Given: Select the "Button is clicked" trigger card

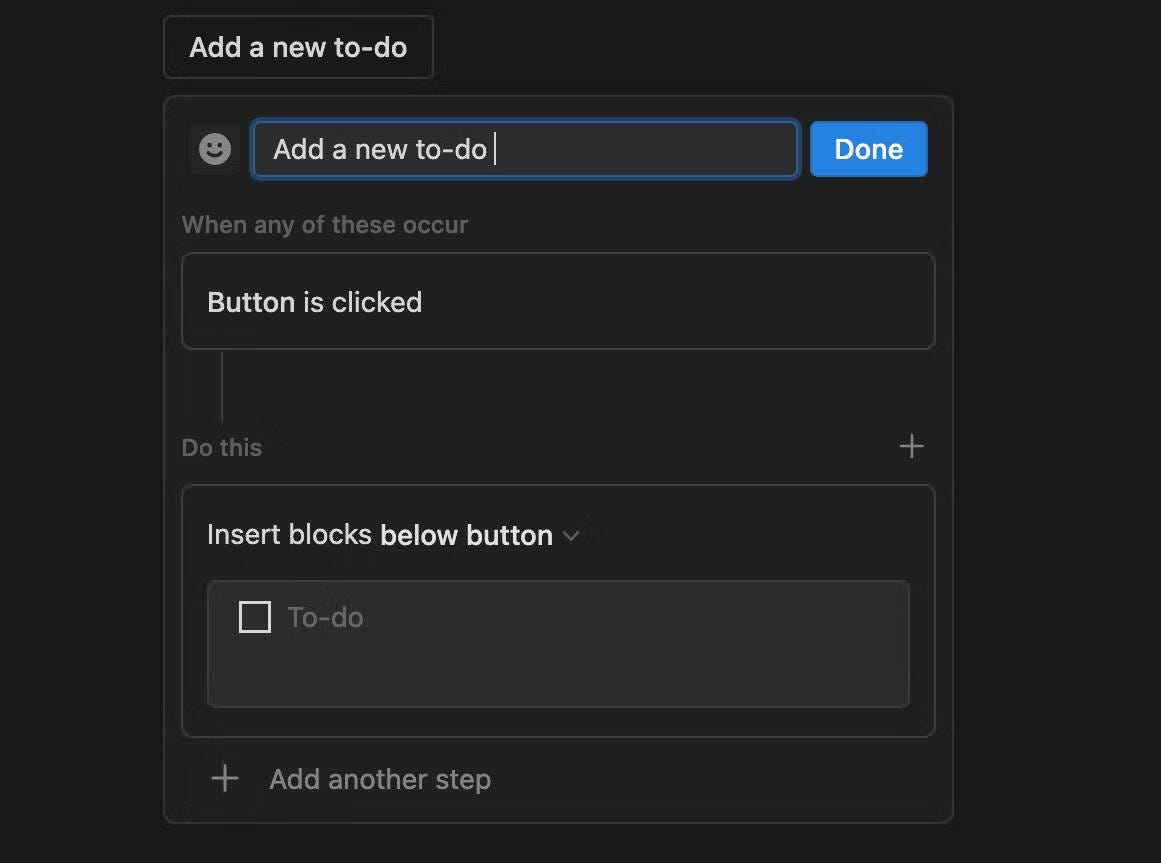Looking at the screenshot, I should point(558,301).
